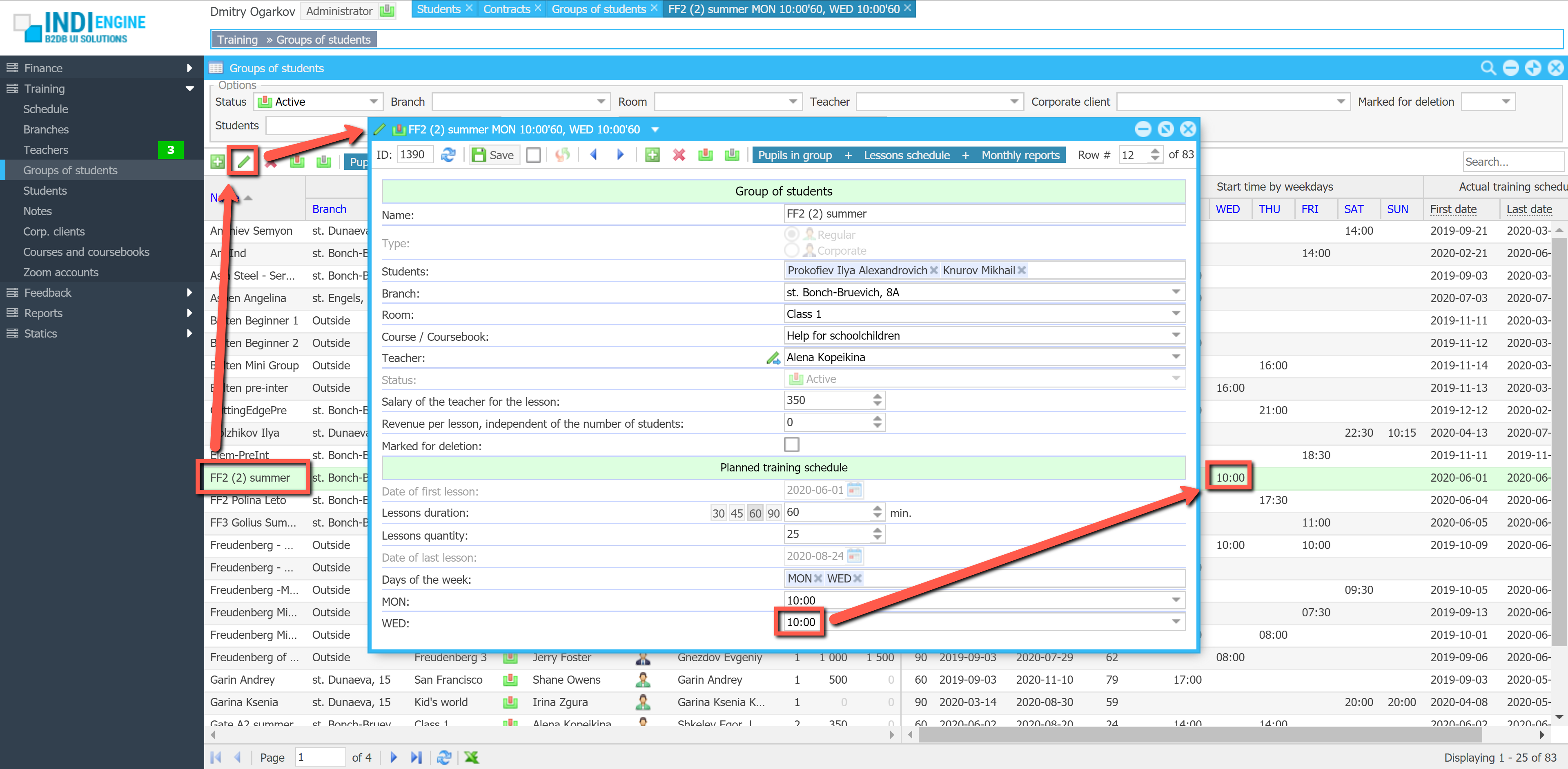Image resolution: width=1568 pixels, height=769 pixels.
Task: Toggle Marked for deletion checkbox
Action: [x=791, y=445]
